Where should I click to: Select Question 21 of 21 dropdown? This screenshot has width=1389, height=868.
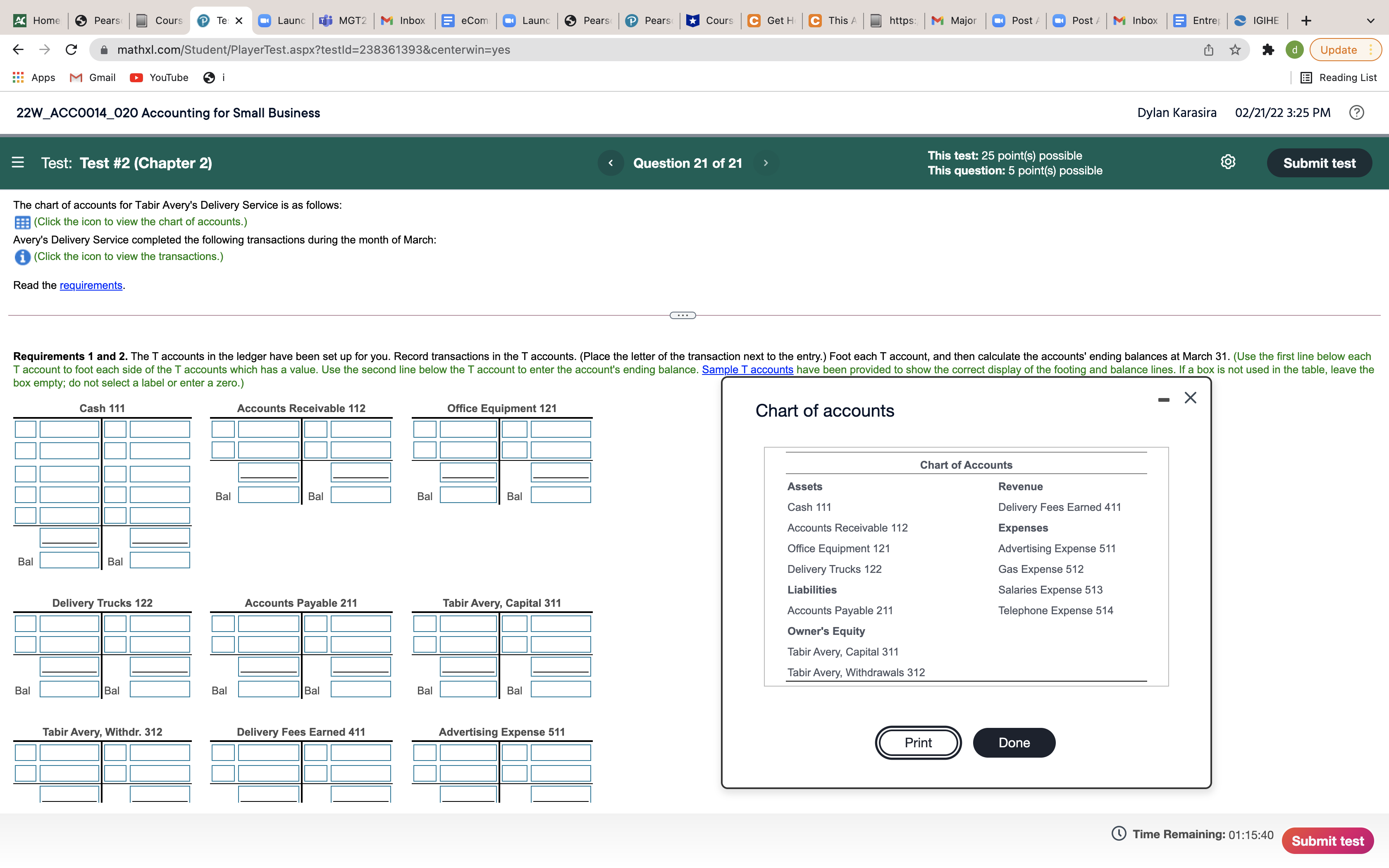pos(688,163)
